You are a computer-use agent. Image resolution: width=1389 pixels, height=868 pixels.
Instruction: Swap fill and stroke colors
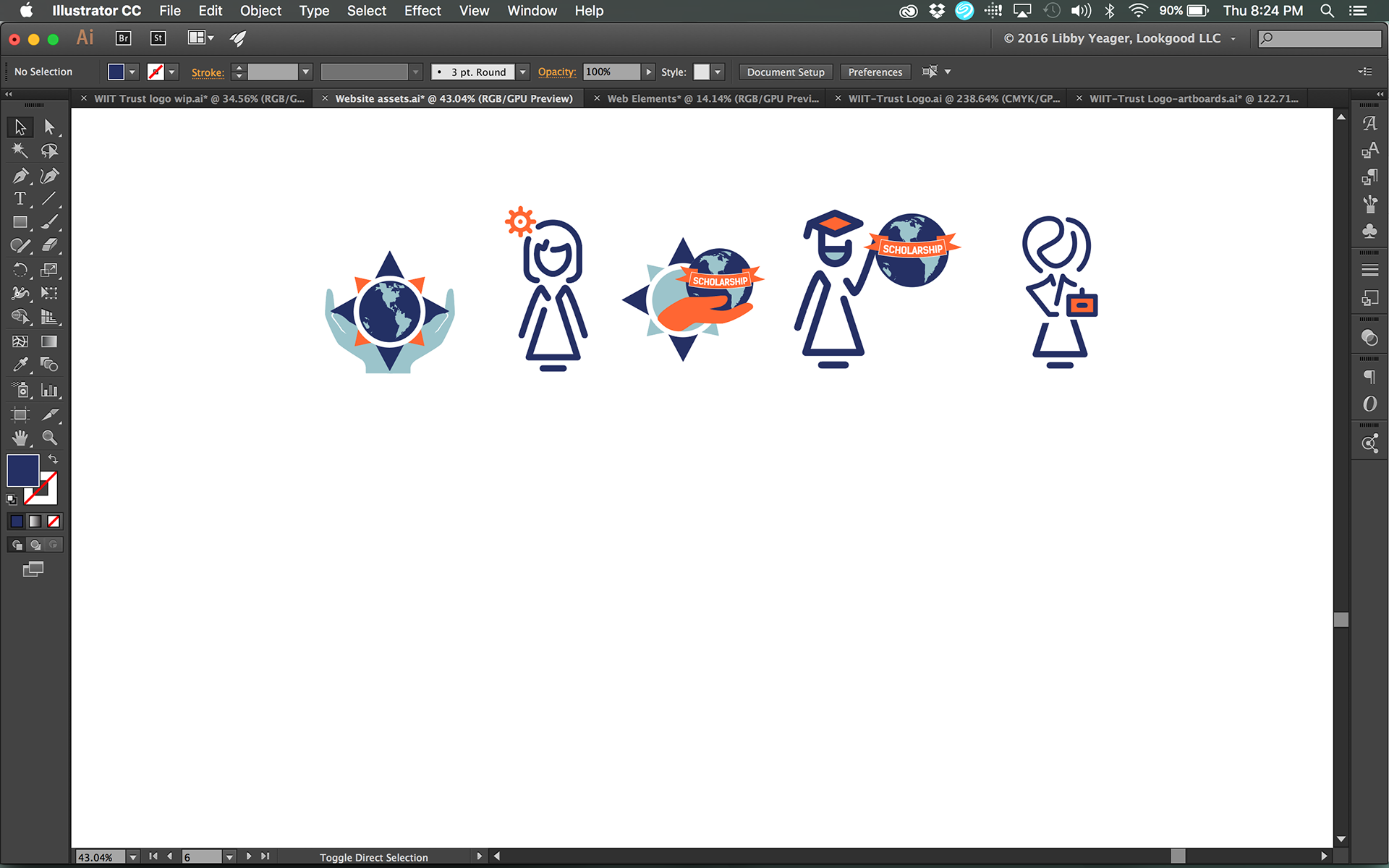54,459
